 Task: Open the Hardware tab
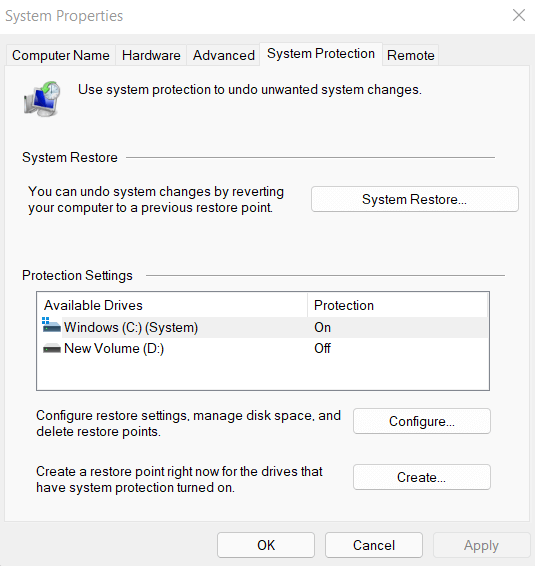point(151,55)
